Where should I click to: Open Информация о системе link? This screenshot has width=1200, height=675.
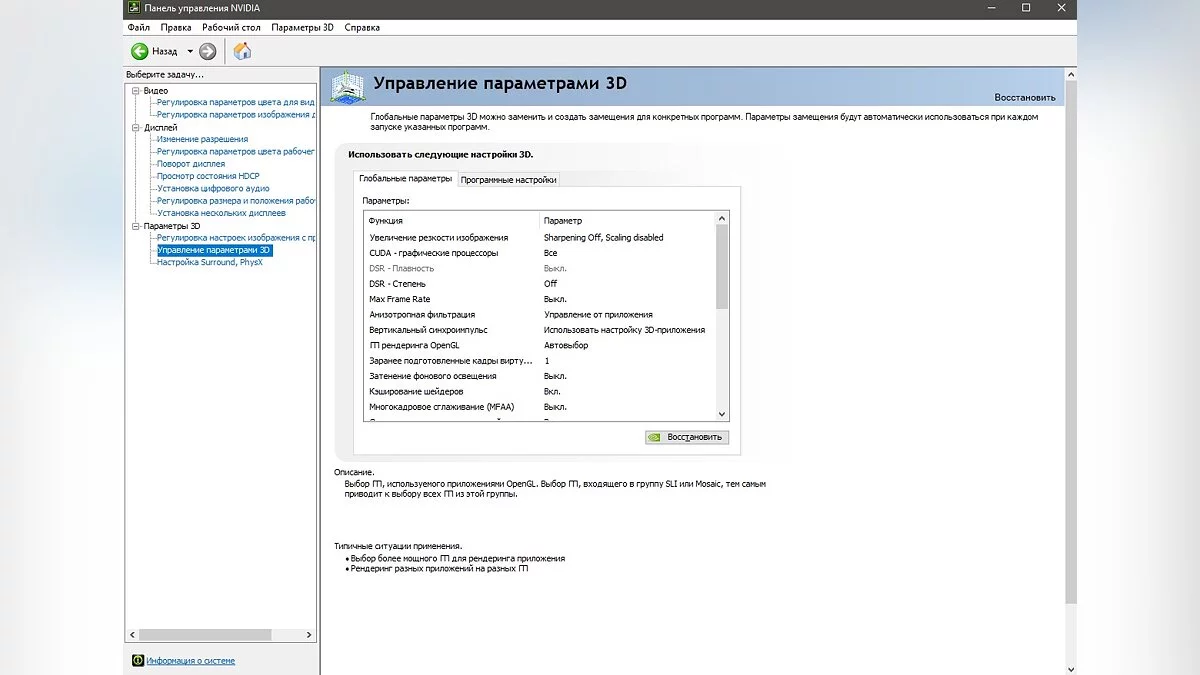click(191, 661)
